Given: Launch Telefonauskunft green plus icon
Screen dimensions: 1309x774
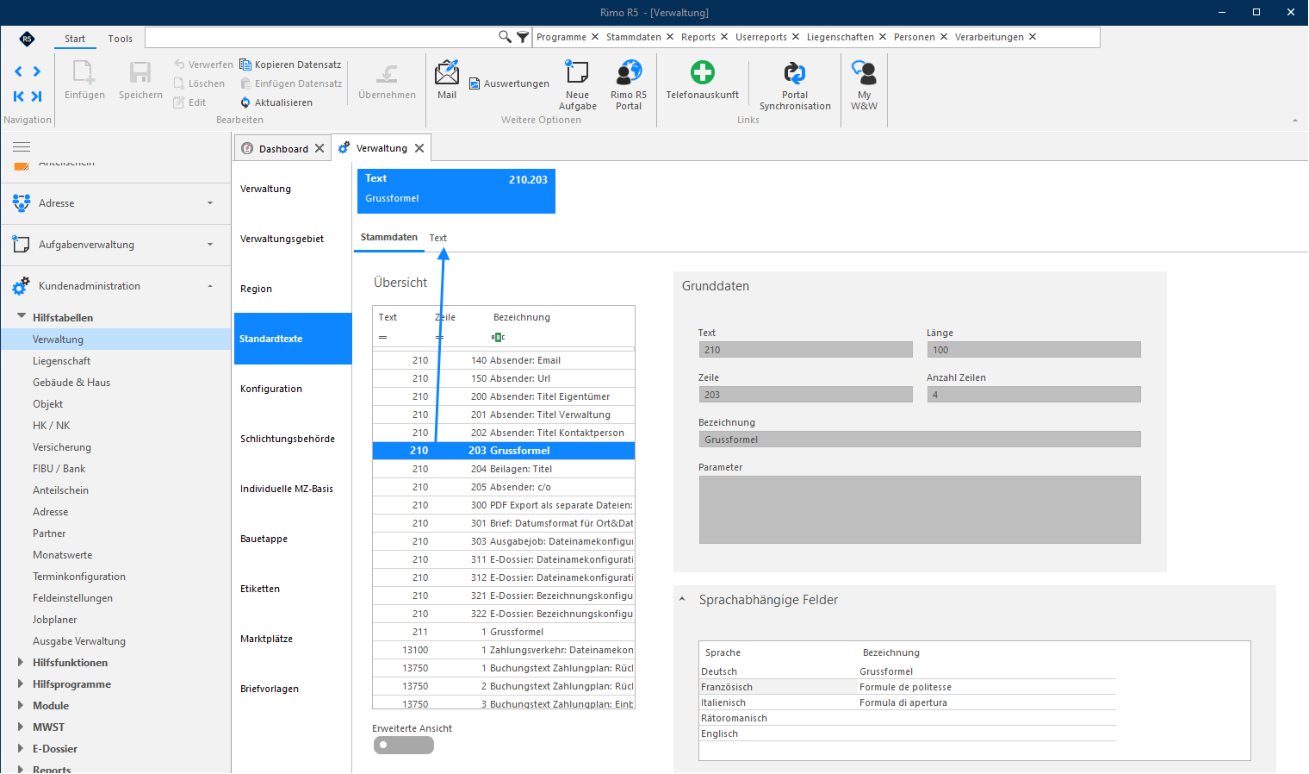Looking at the screenshot, I should point(703,73).
